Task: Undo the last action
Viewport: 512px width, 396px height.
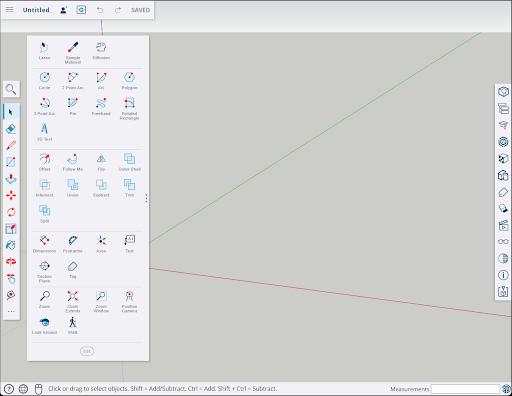Action: 100,10
